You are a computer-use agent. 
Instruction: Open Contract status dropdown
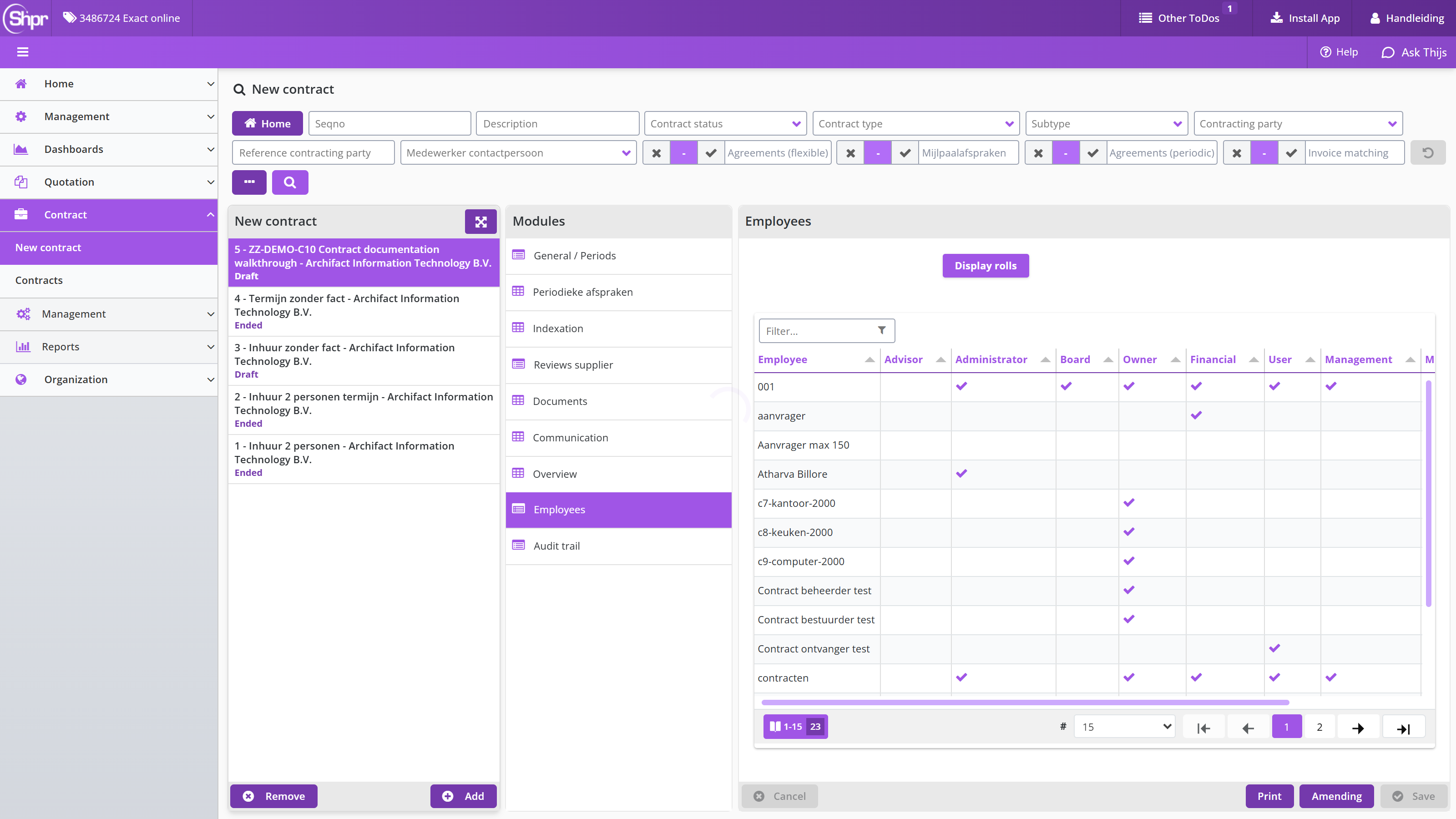coord(725,123)
